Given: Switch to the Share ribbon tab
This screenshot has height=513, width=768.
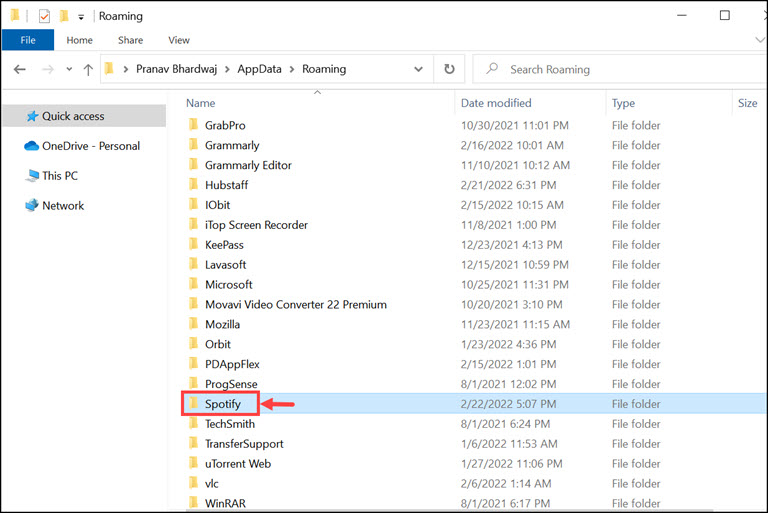Looking at the screenshot, I should point(130,40).
